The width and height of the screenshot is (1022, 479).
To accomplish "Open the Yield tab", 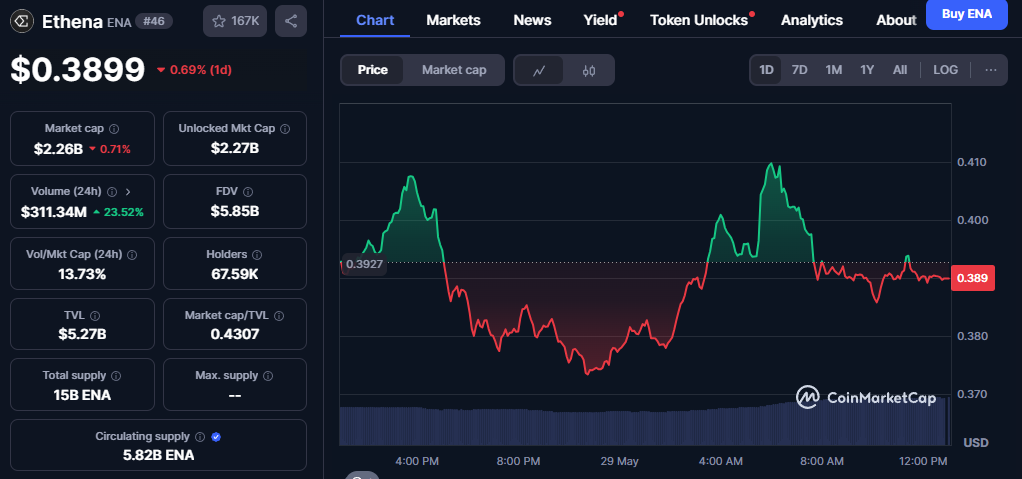I will pyautogui.click(x=600, y=20).
